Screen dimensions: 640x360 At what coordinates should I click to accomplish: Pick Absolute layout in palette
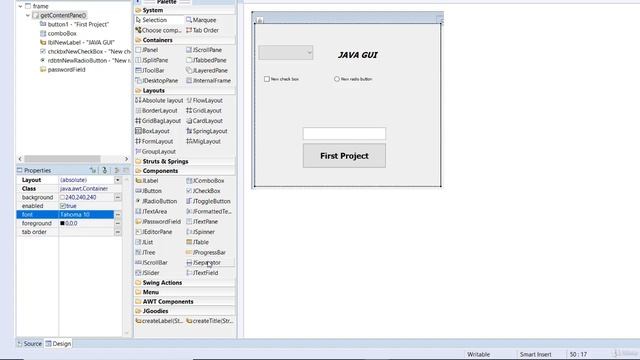pyautogui.click(x=159, y=100)
